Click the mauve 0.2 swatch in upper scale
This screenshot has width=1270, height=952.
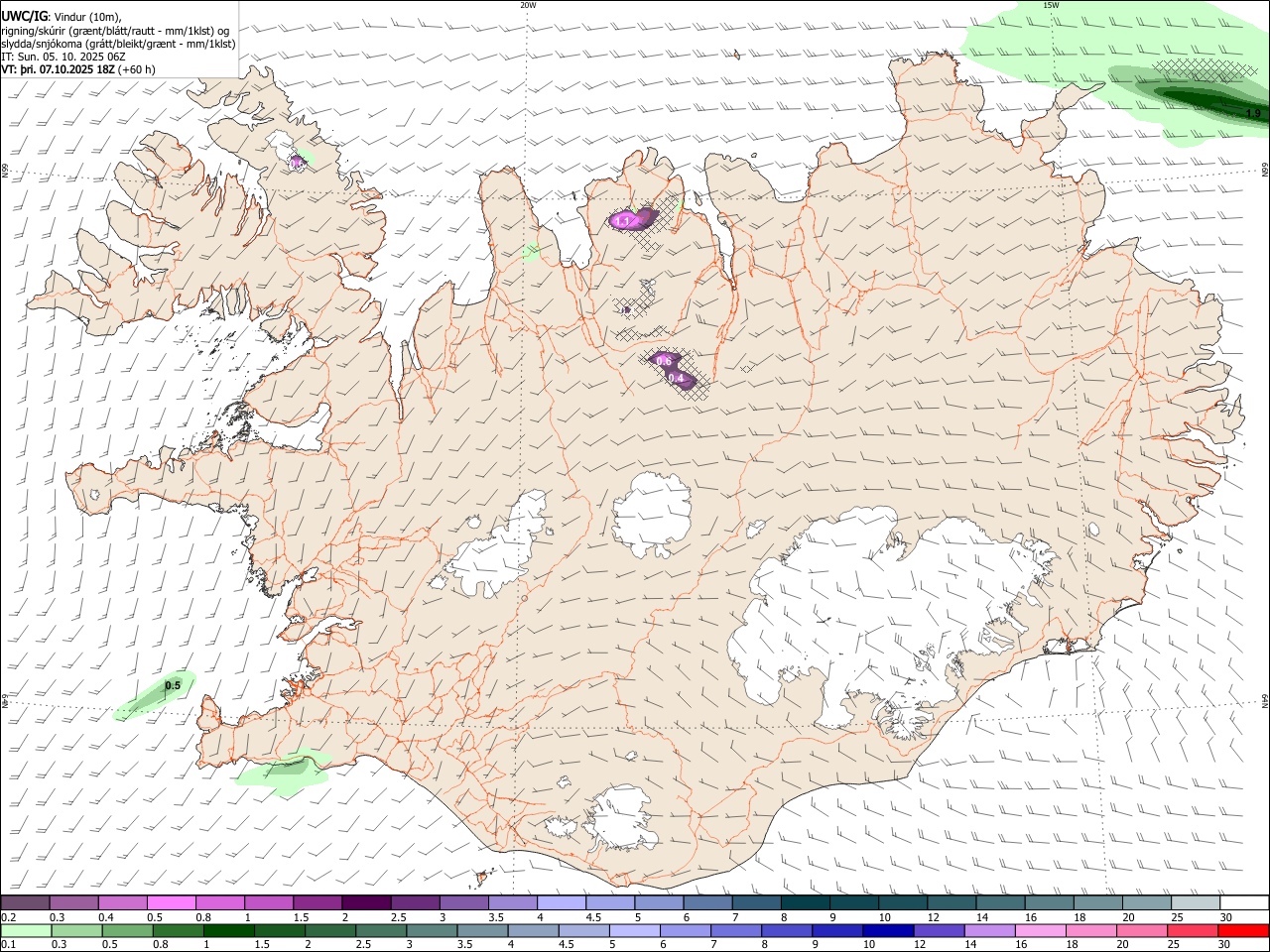(26, 902)
